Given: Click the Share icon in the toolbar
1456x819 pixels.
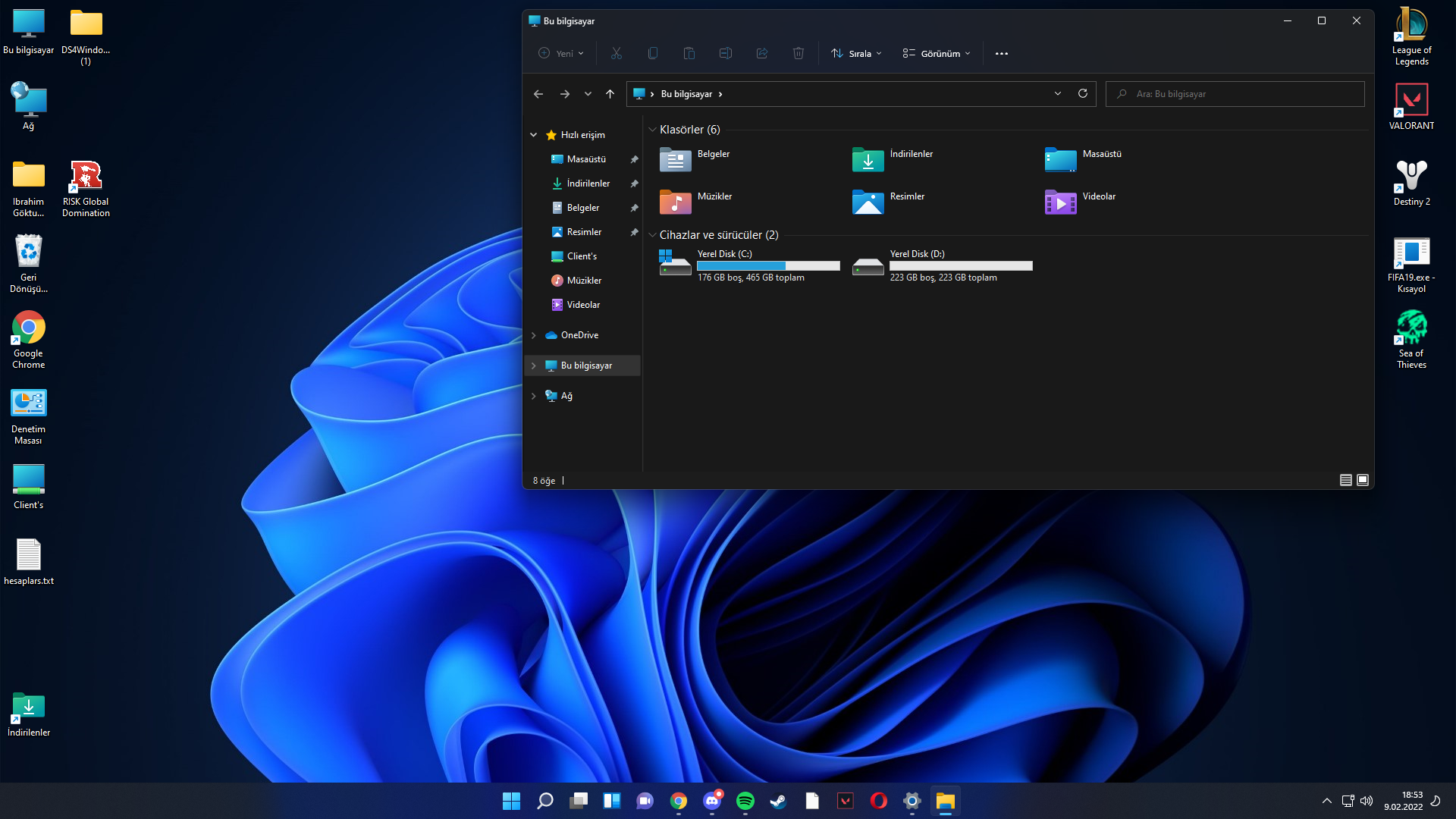Looking at the screenshot, I should pos(761,53).
